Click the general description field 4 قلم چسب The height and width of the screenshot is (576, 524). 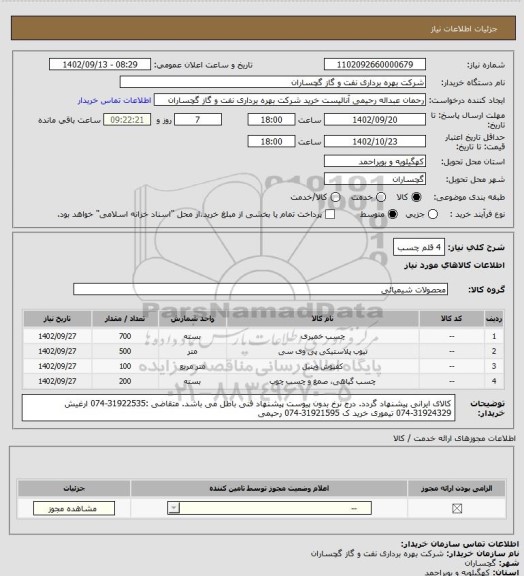pos(419,247)
